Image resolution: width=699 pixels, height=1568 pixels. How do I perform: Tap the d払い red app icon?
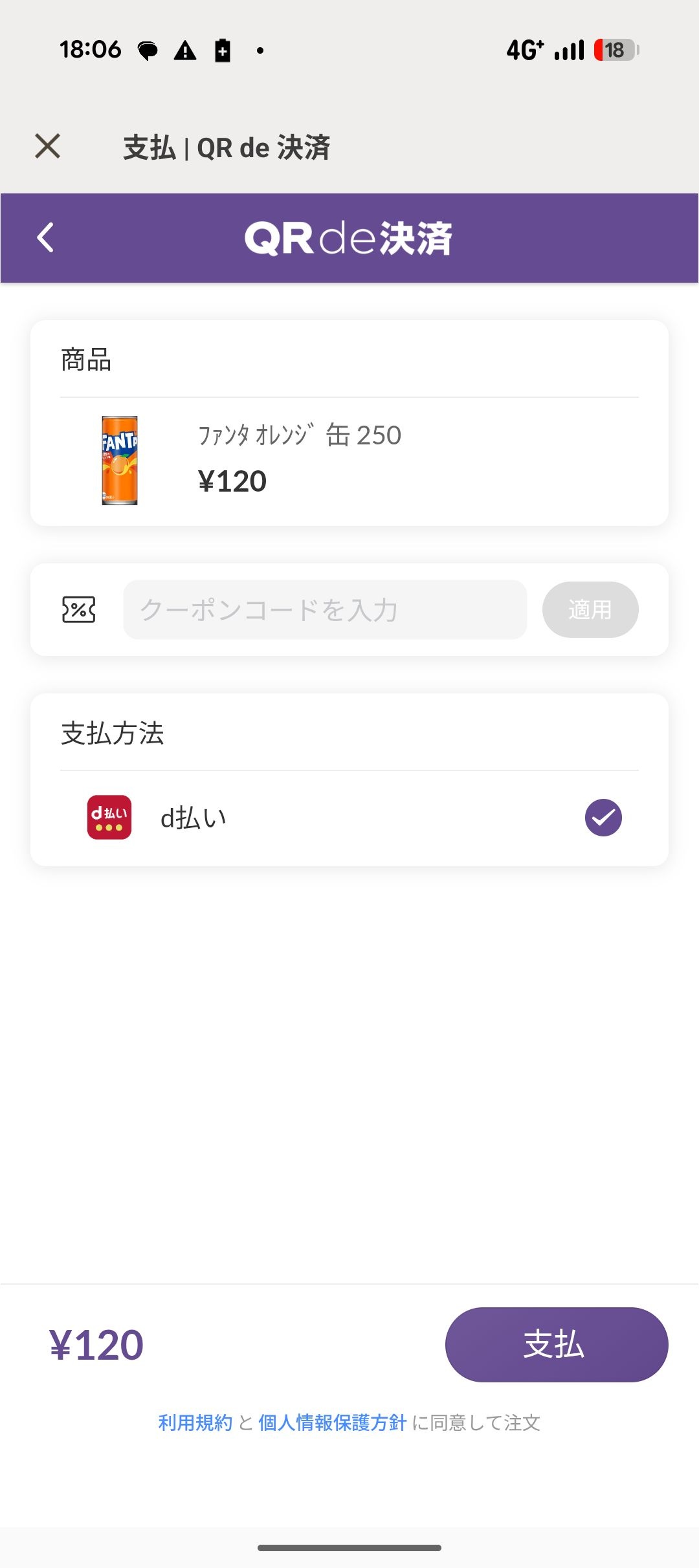coord(109,817)
